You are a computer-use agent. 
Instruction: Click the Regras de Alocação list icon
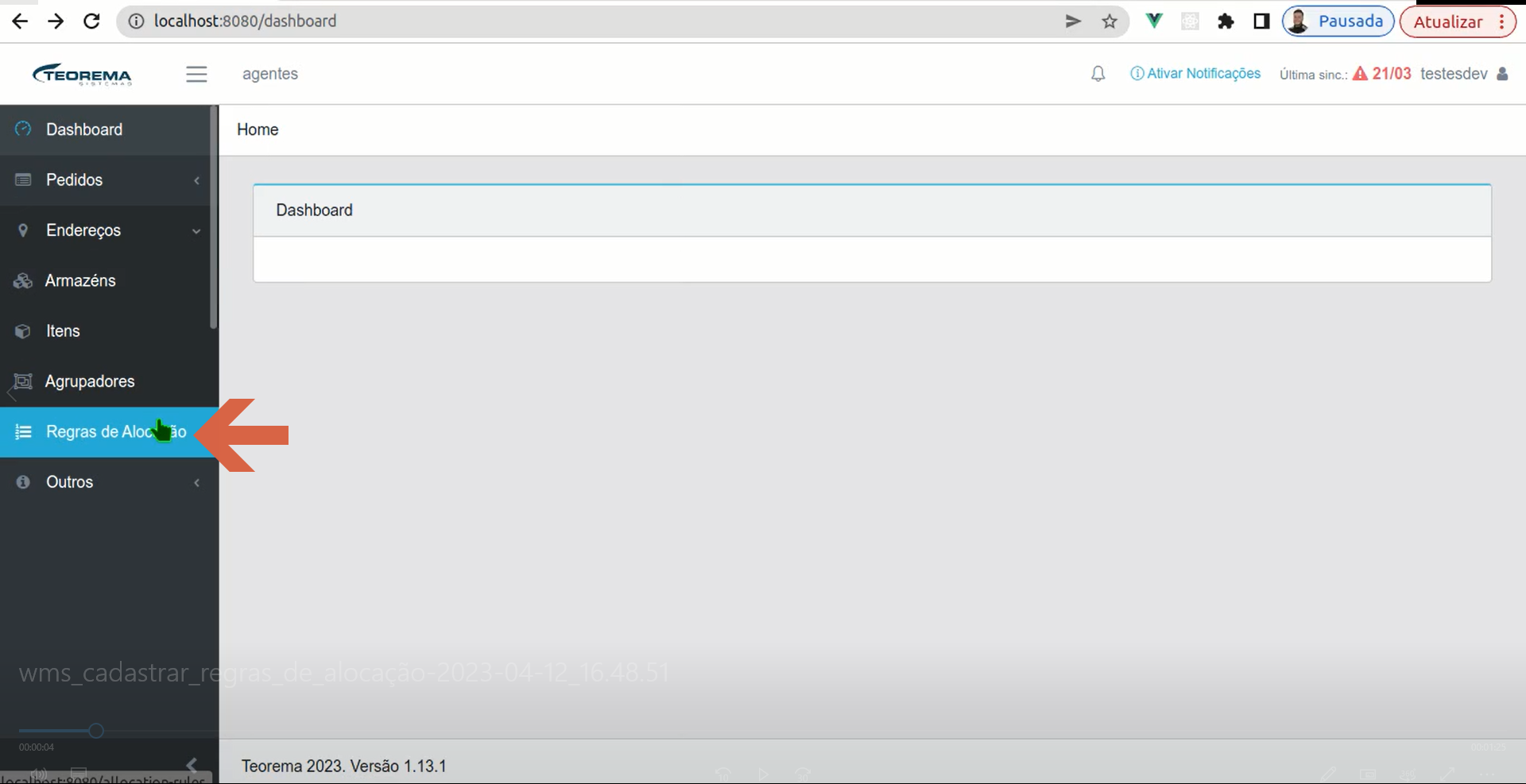pos(23,431)
